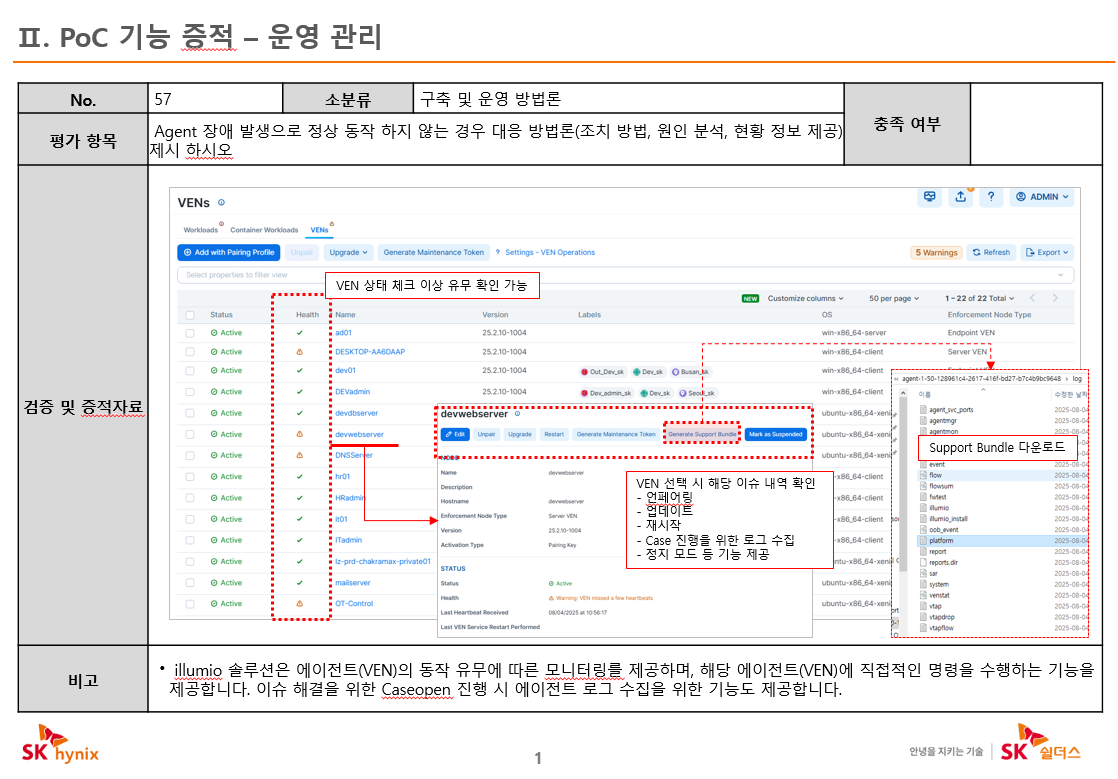Screen dimensions: 1118x779
Task: Check the box for ad01 row
Action: coord(190,333)
